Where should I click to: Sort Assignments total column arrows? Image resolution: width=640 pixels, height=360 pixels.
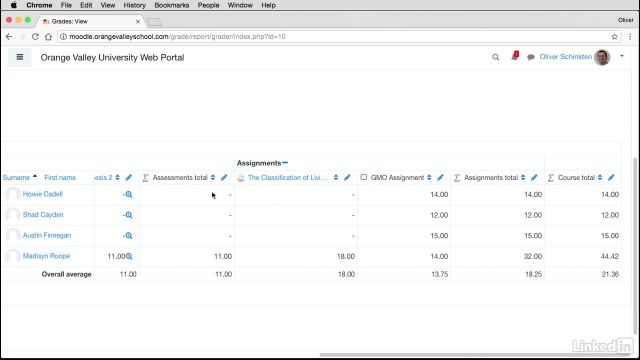pos(523,178)
